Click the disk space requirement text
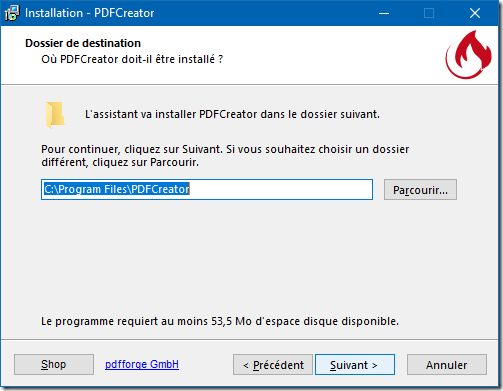Image resolution: width=503 pixels, height=391 pixels. click(220, 321)
